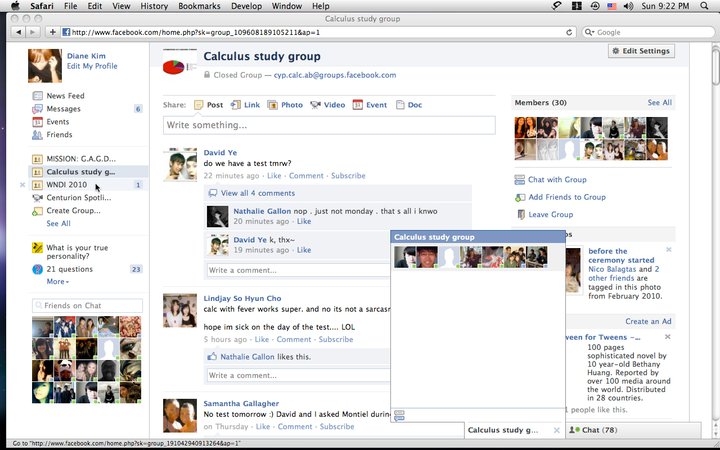Open Edit Settings for the group
720x450 pixels.
[x=641, y=51]
